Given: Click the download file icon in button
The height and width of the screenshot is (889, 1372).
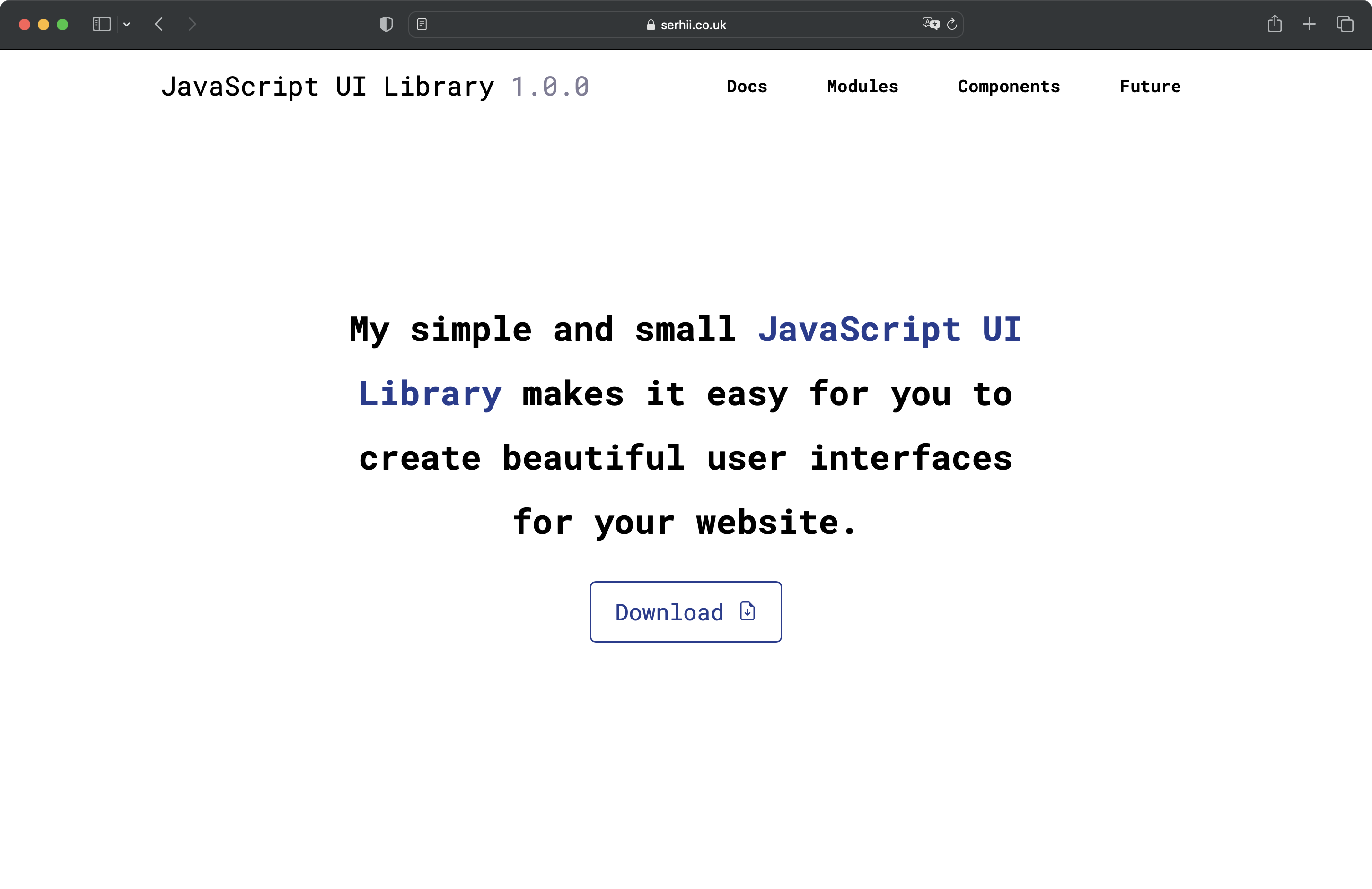Looking at the screenshot, I should tap(748, 611).
